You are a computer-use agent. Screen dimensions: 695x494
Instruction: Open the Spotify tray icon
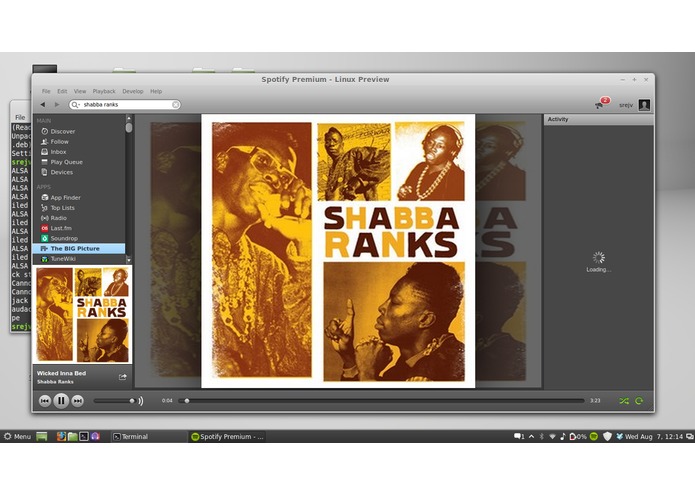(594, 436)
